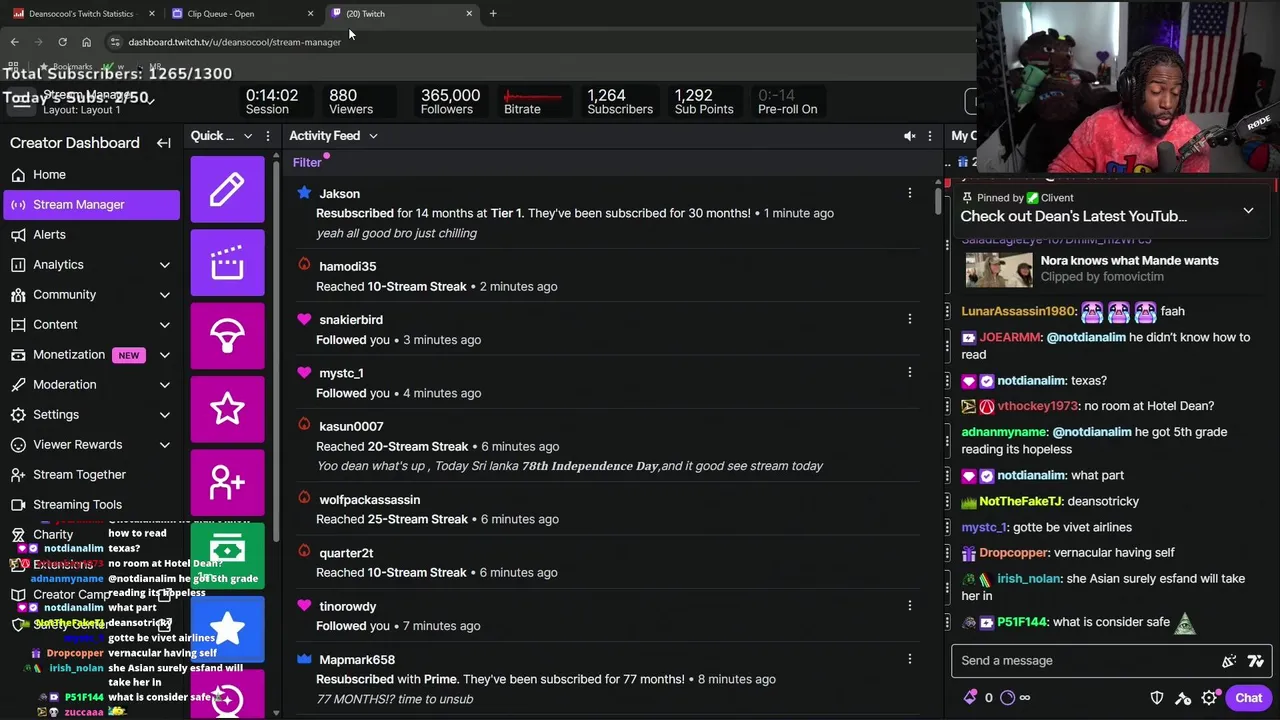The image size is (1280, 720).
Task: Click the chat shield mode icon
Action: point(1157,698)
